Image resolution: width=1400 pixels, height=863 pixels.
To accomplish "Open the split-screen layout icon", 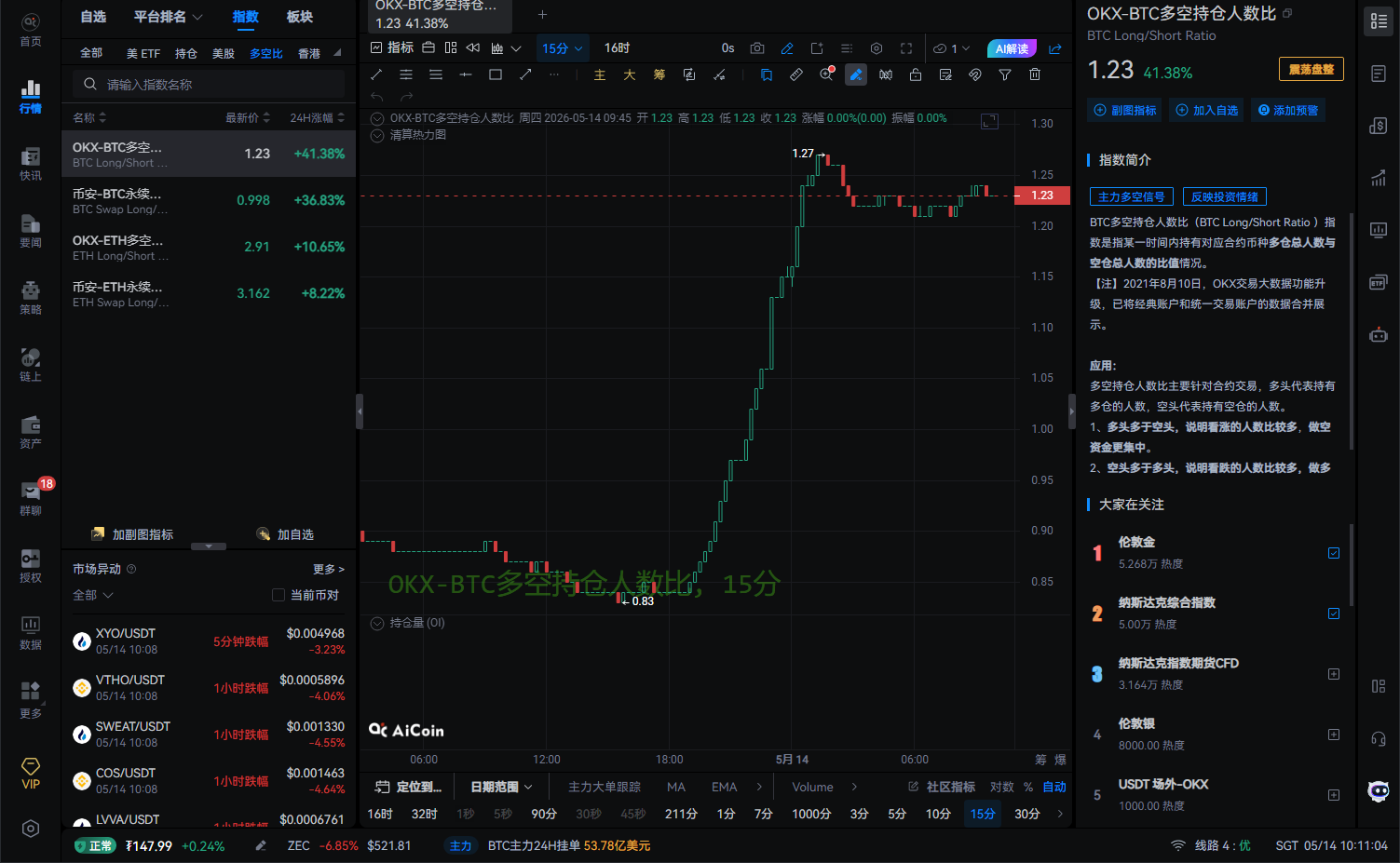I will point(451,47).
